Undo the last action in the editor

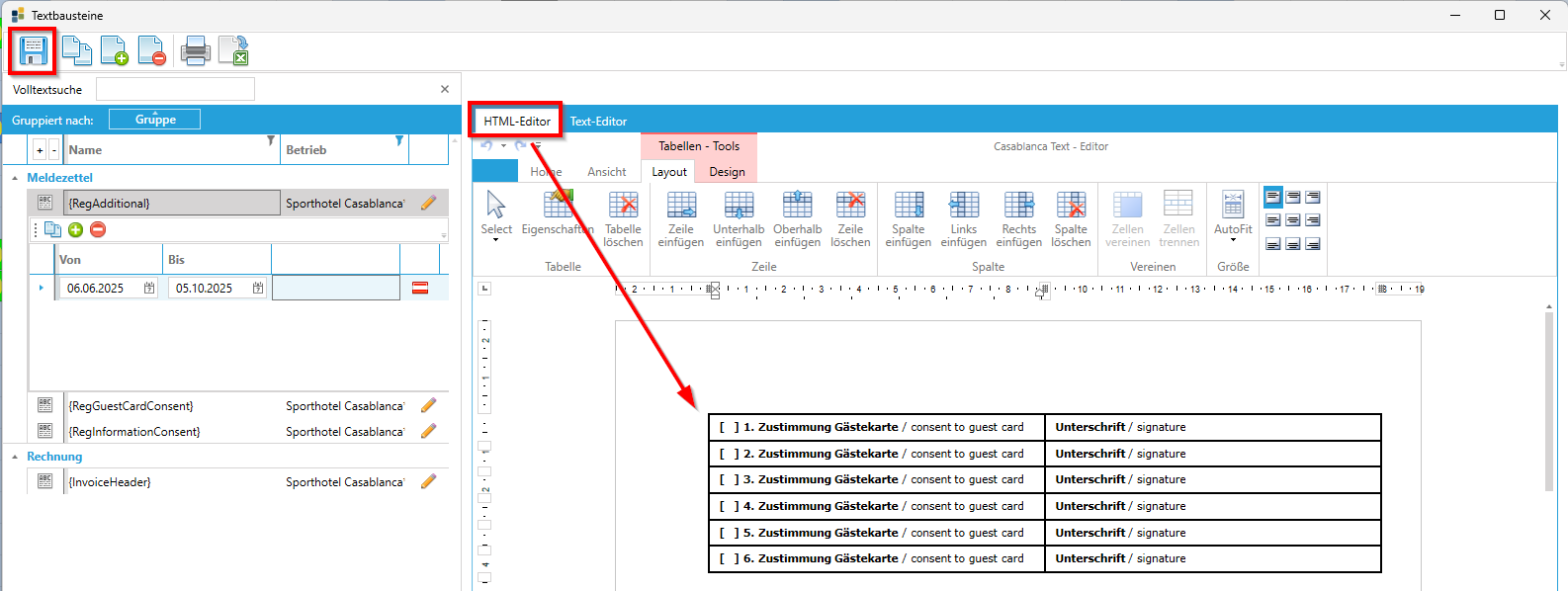(486, 145)
